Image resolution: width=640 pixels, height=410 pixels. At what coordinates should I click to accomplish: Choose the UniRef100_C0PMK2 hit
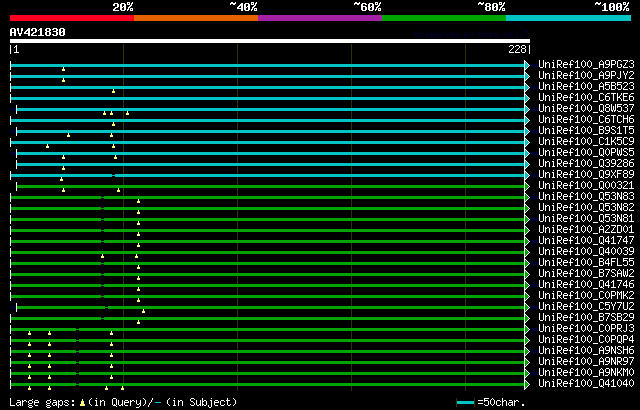[x=586, y=296]
